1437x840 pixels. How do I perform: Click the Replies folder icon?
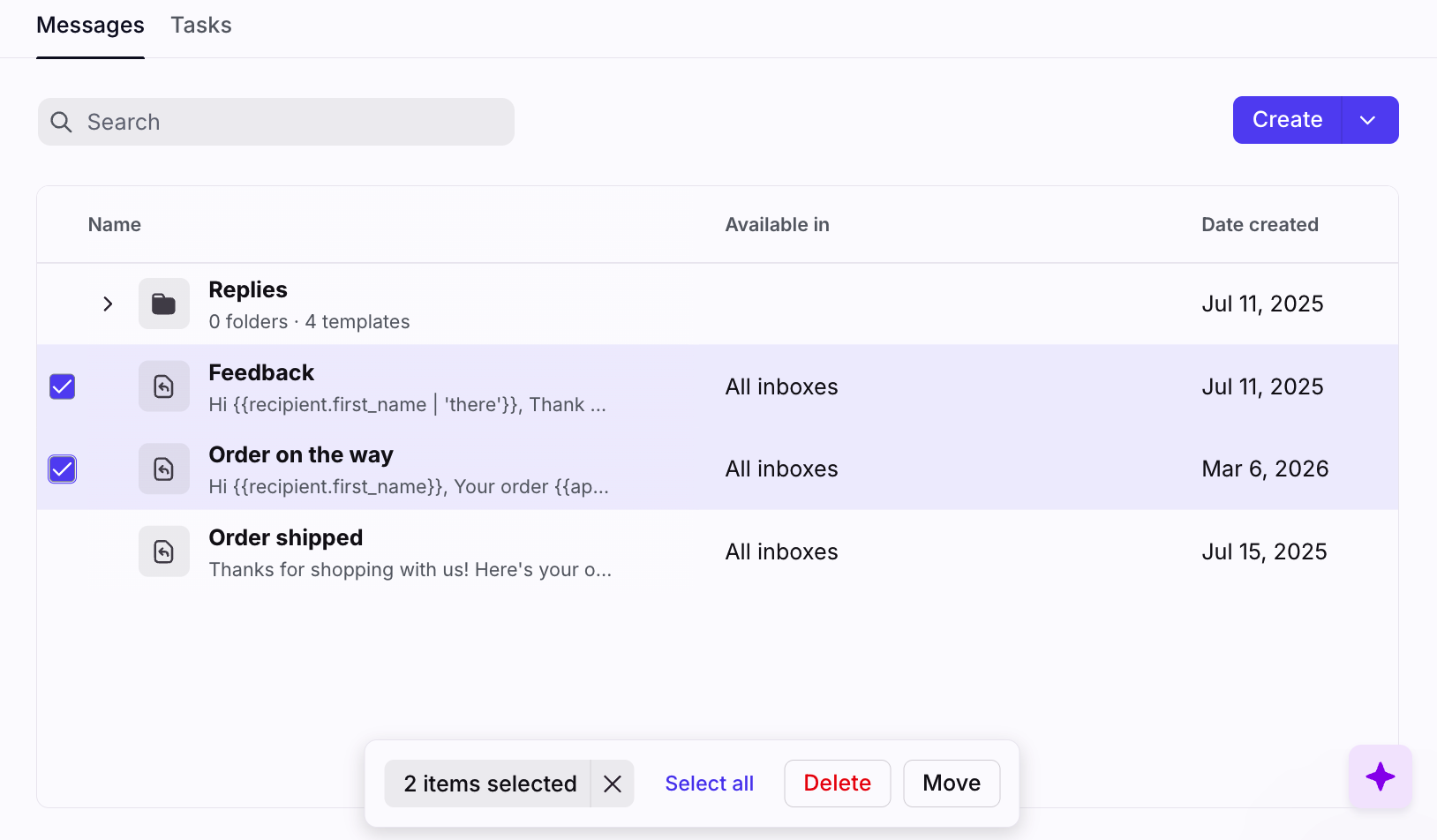pyautogui.click(x=164, y=304)
